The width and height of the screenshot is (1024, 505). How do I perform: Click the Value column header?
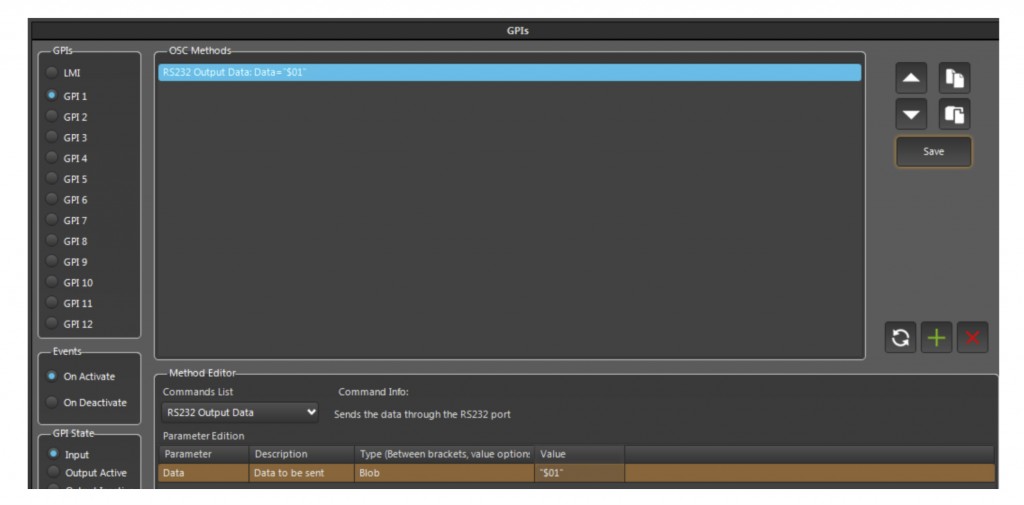pos(578,454)
